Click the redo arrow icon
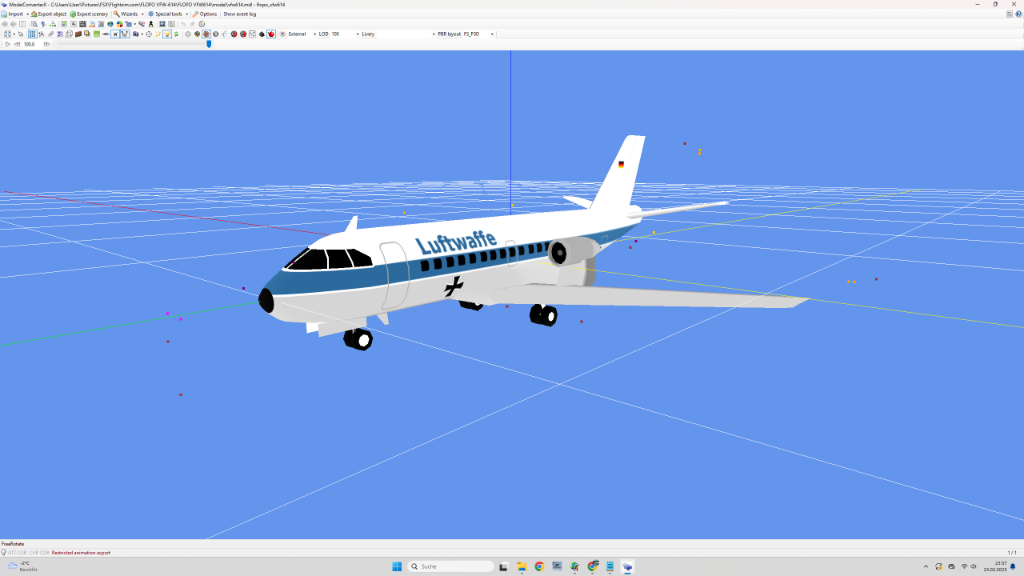The width and height of the screenshot is (1024, 576). point(192,24)
